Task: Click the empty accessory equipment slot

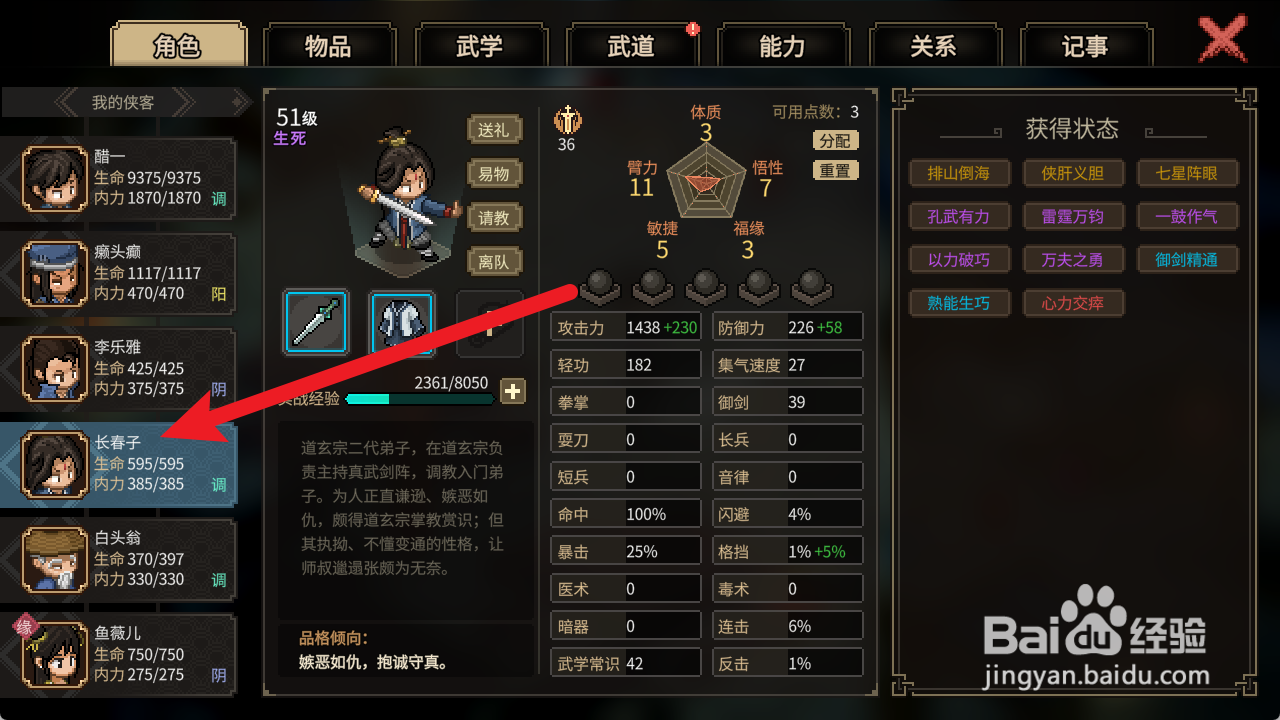Action: [490, 323]
